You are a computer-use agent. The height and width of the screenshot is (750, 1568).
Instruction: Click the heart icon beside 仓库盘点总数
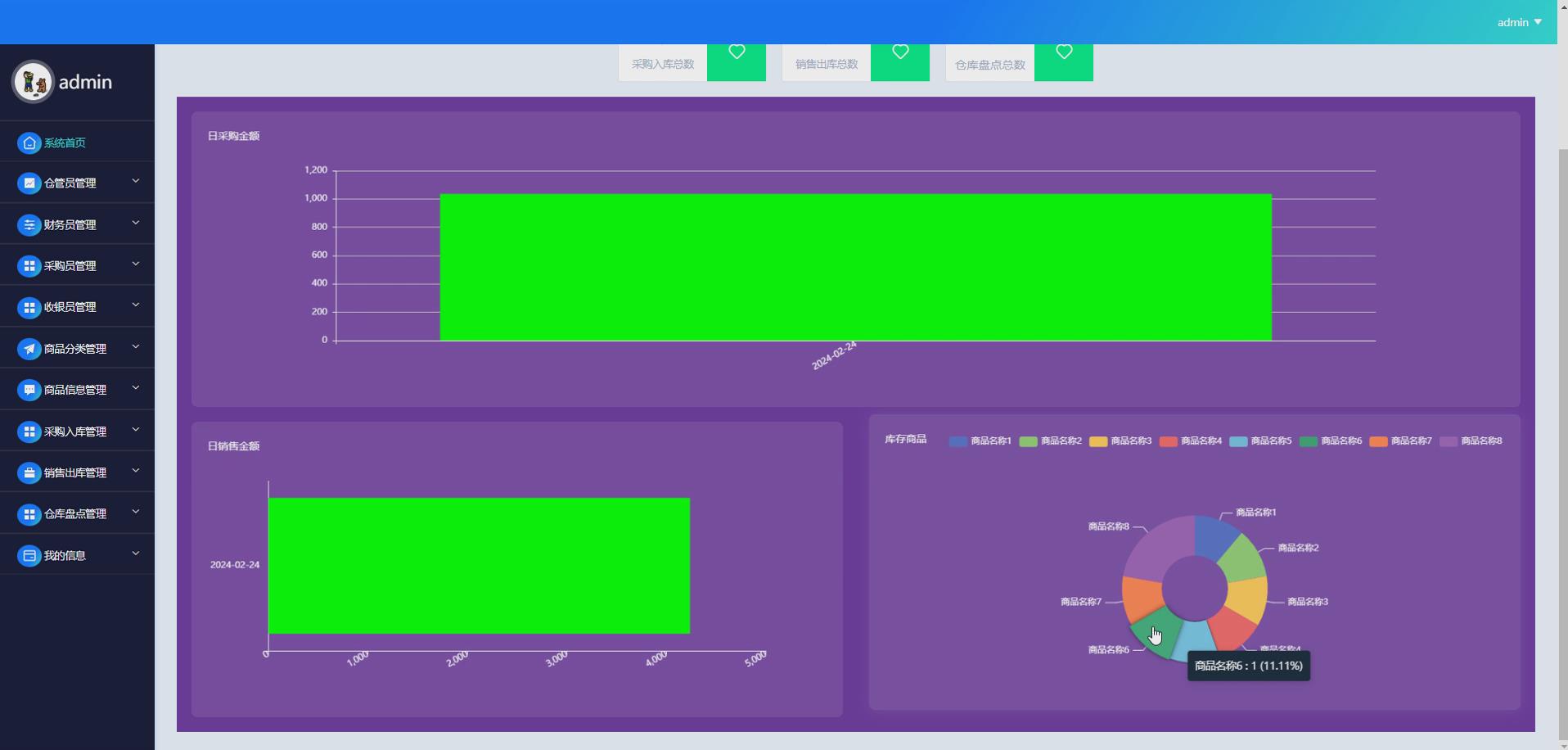pyautogui.click(x=1064, y=52)
